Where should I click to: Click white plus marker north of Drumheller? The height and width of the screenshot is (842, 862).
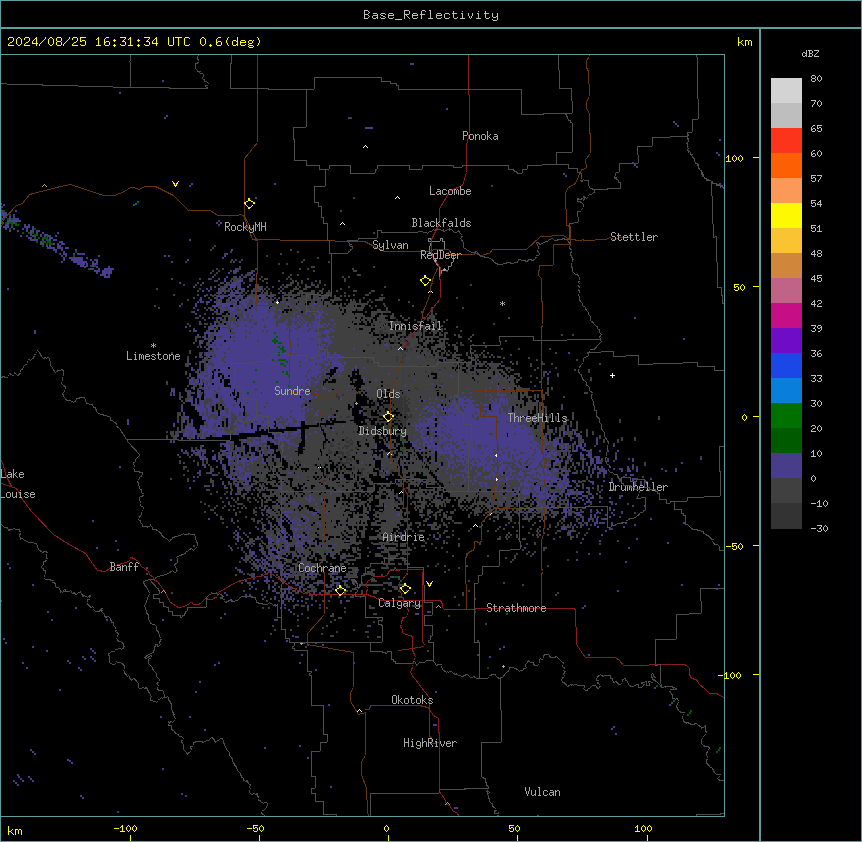point(612,375)
